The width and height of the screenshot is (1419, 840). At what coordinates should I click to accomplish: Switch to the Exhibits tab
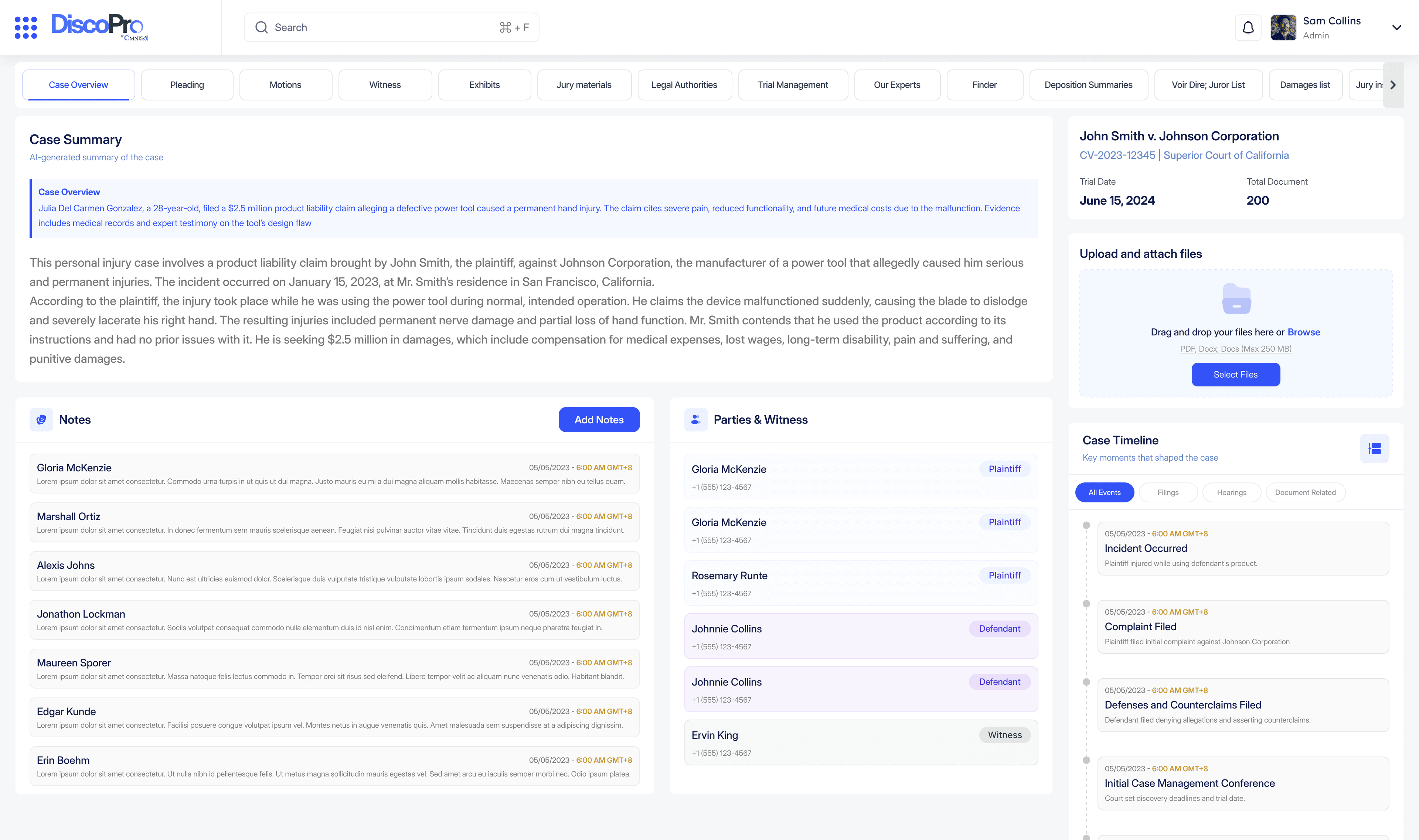pyautogui.click(x=484, y=85)
